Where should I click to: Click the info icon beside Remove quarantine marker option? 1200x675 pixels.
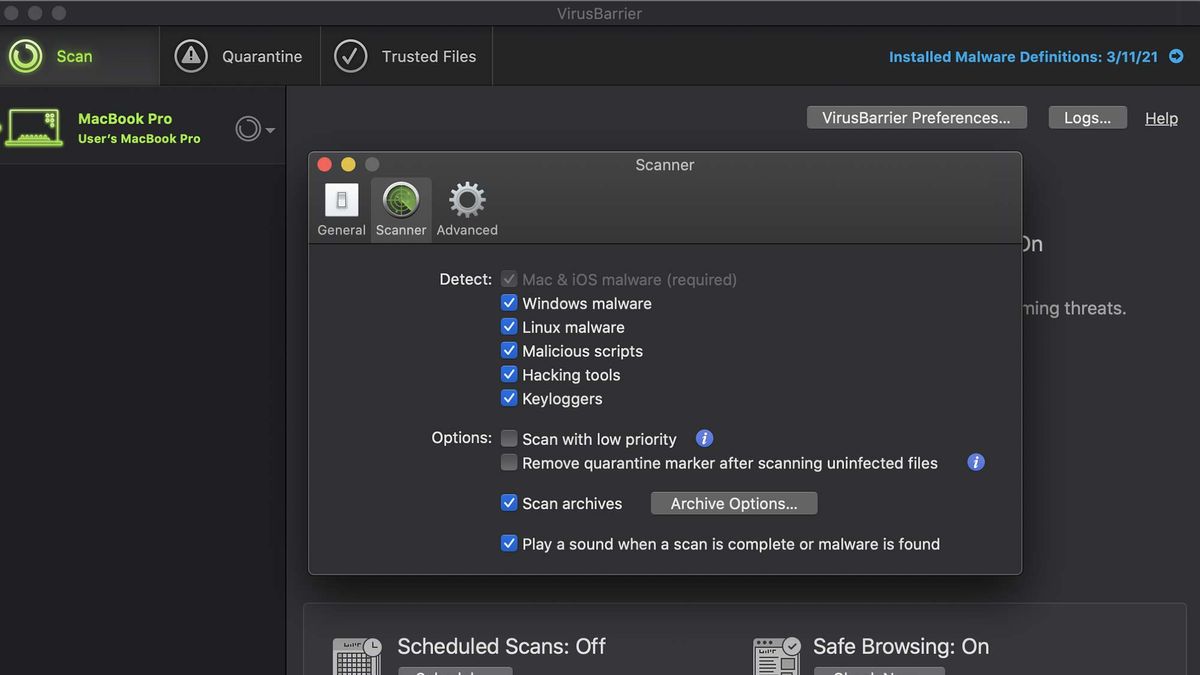coord(975,462)
